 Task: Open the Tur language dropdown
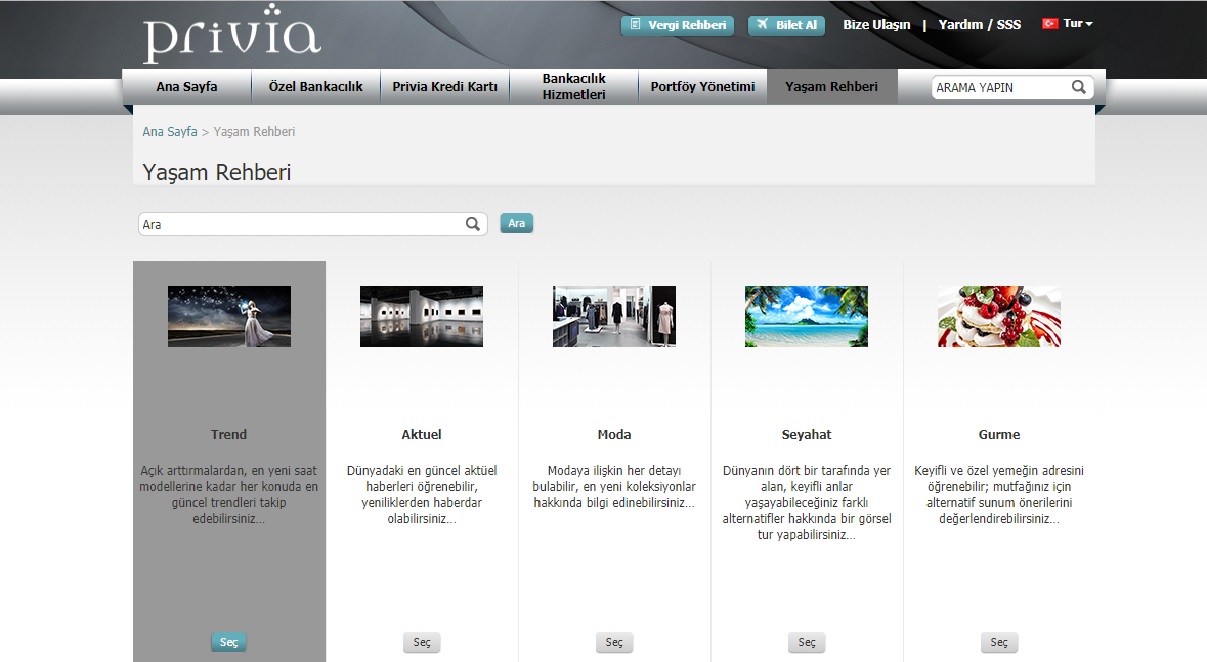(x=1078, y=24)
